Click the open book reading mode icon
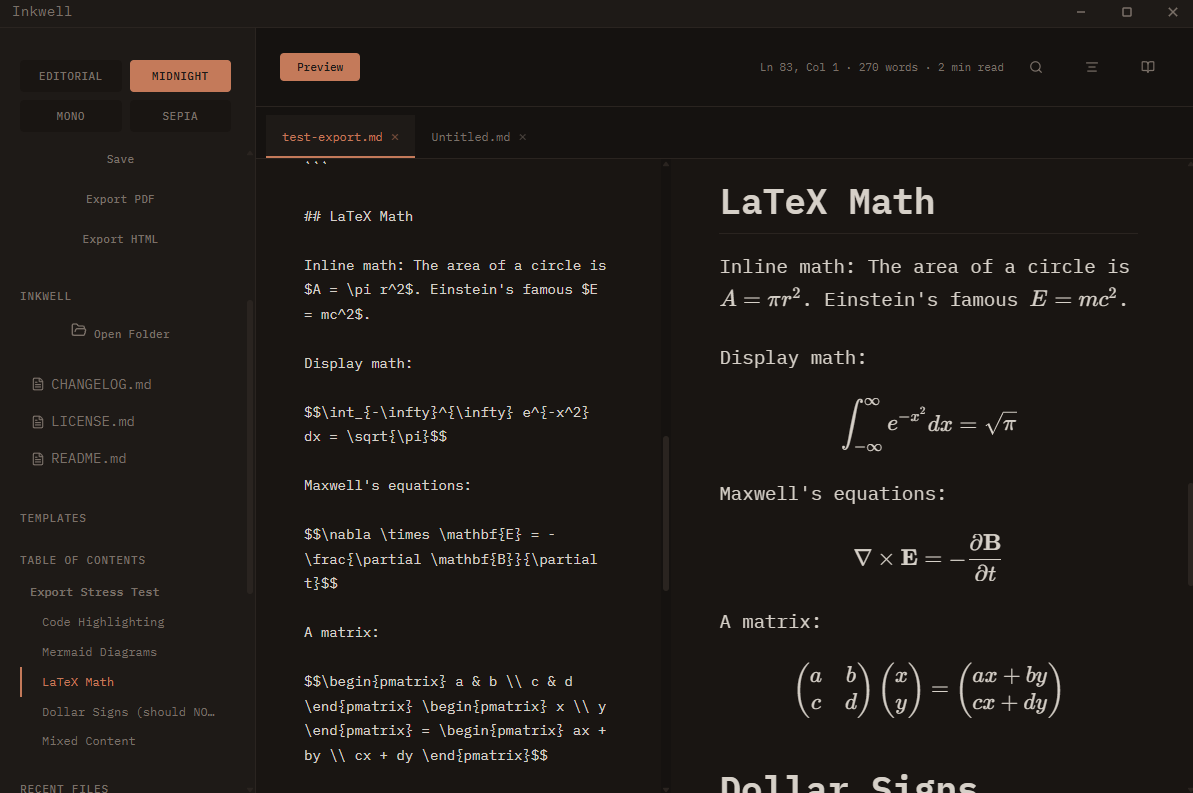The height and width of the screenshot is (793, 1193). (1148, 67)
